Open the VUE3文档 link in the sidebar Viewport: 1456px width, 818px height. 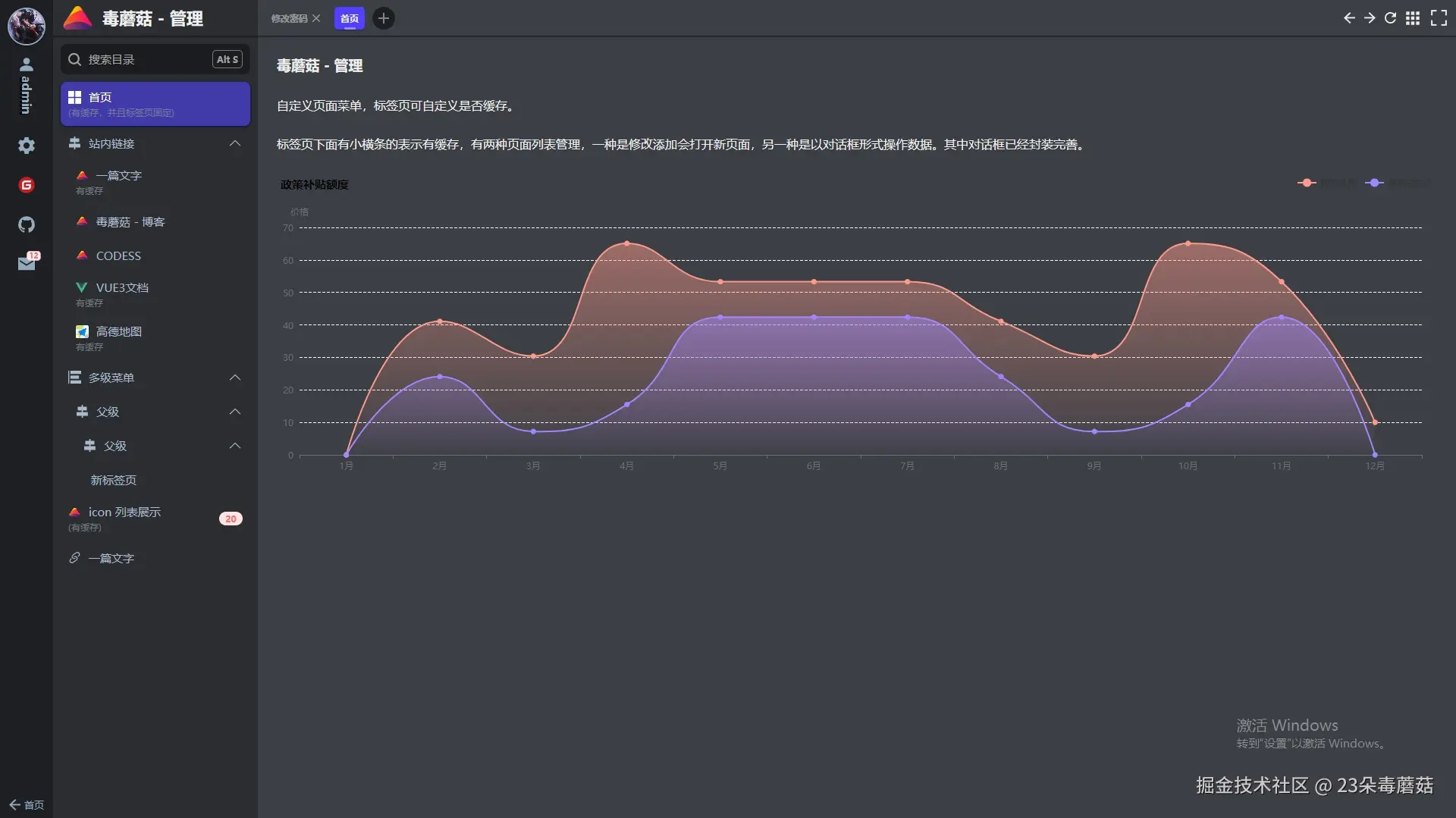pyautogui.click(x=121, y=287)
